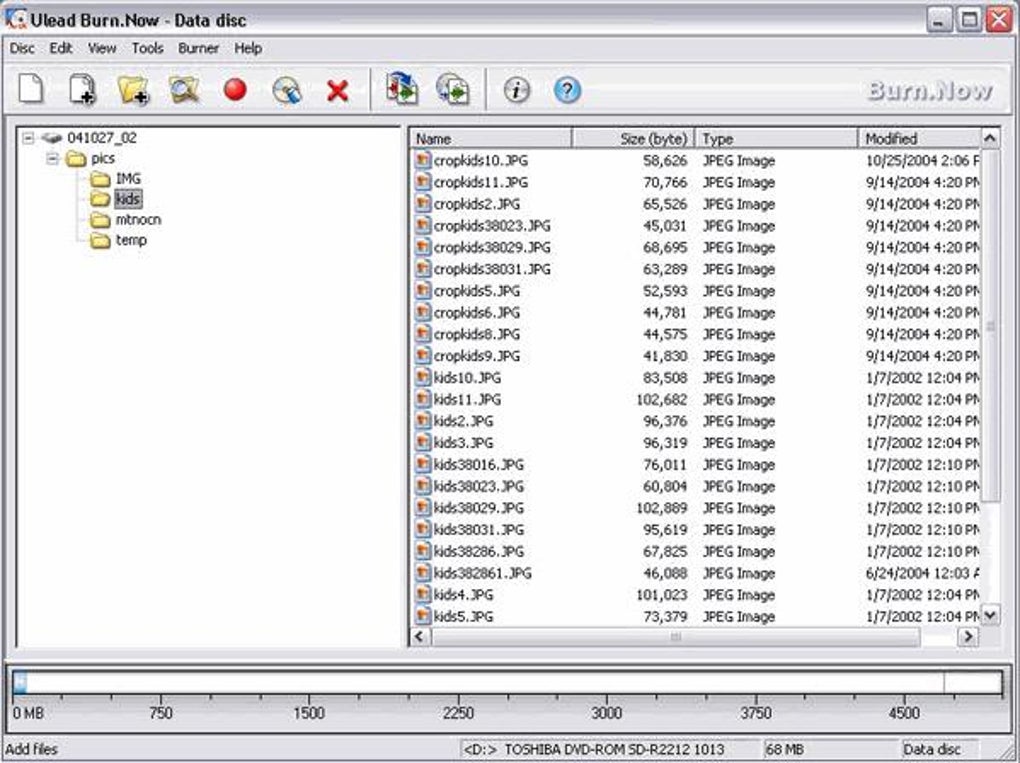Open the Disc menu
Image resolution: width=1020 pixels, height=763 pixels.
[x=22, y=48]
